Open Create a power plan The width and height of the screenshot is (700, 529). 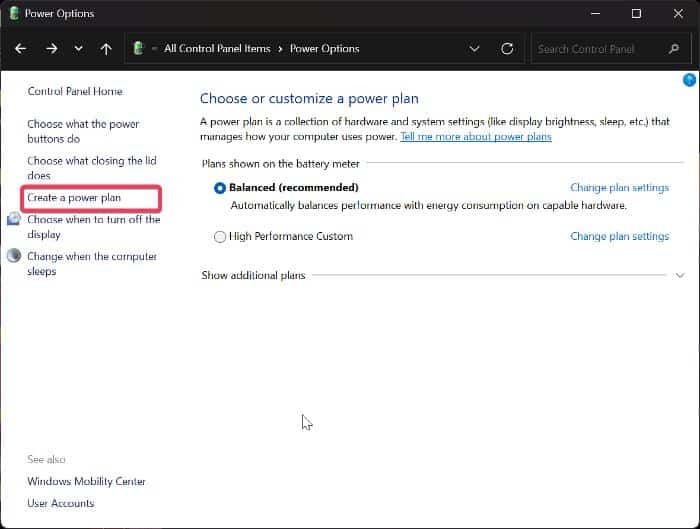[x=74, y=198]
